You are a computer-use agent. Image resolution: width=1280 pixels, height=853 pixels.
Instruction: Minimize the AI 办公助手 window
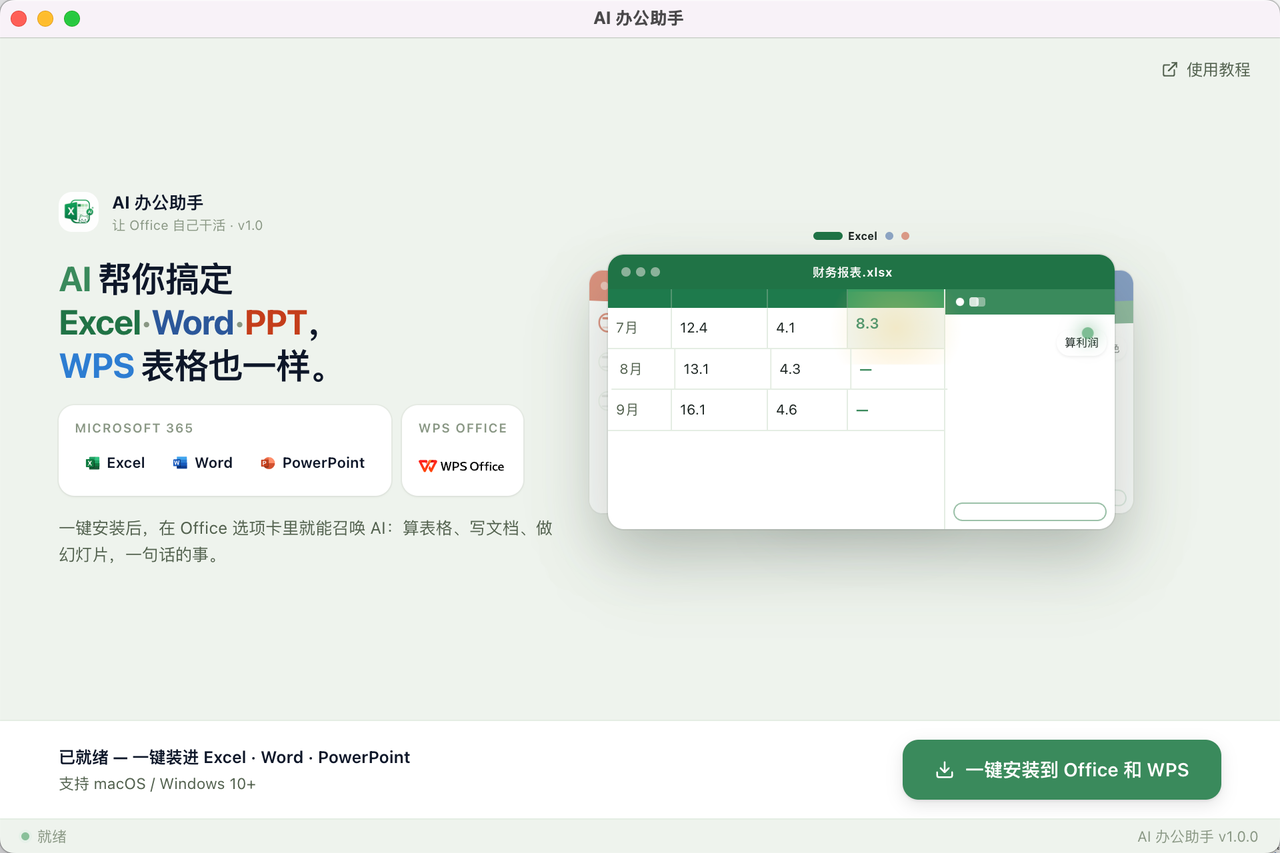tap(45, 18)
